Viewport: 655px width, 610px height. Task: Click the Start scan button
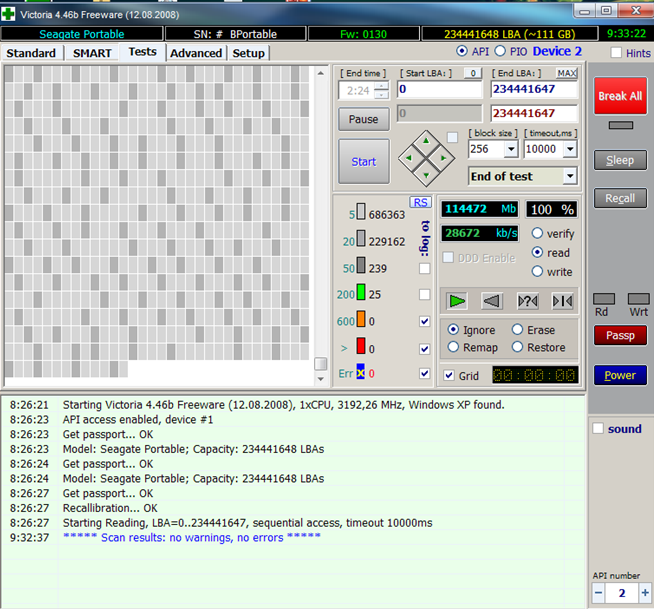(363, 161)
